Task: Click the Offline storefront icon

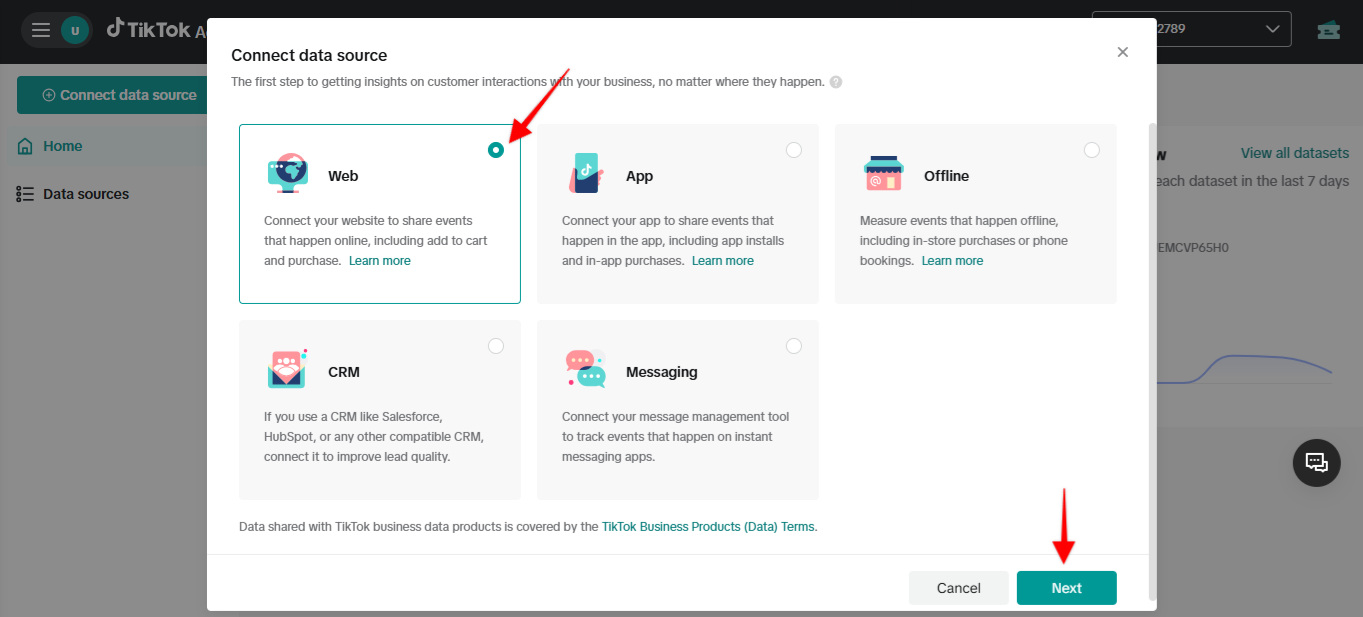Action: click(883, 173)
